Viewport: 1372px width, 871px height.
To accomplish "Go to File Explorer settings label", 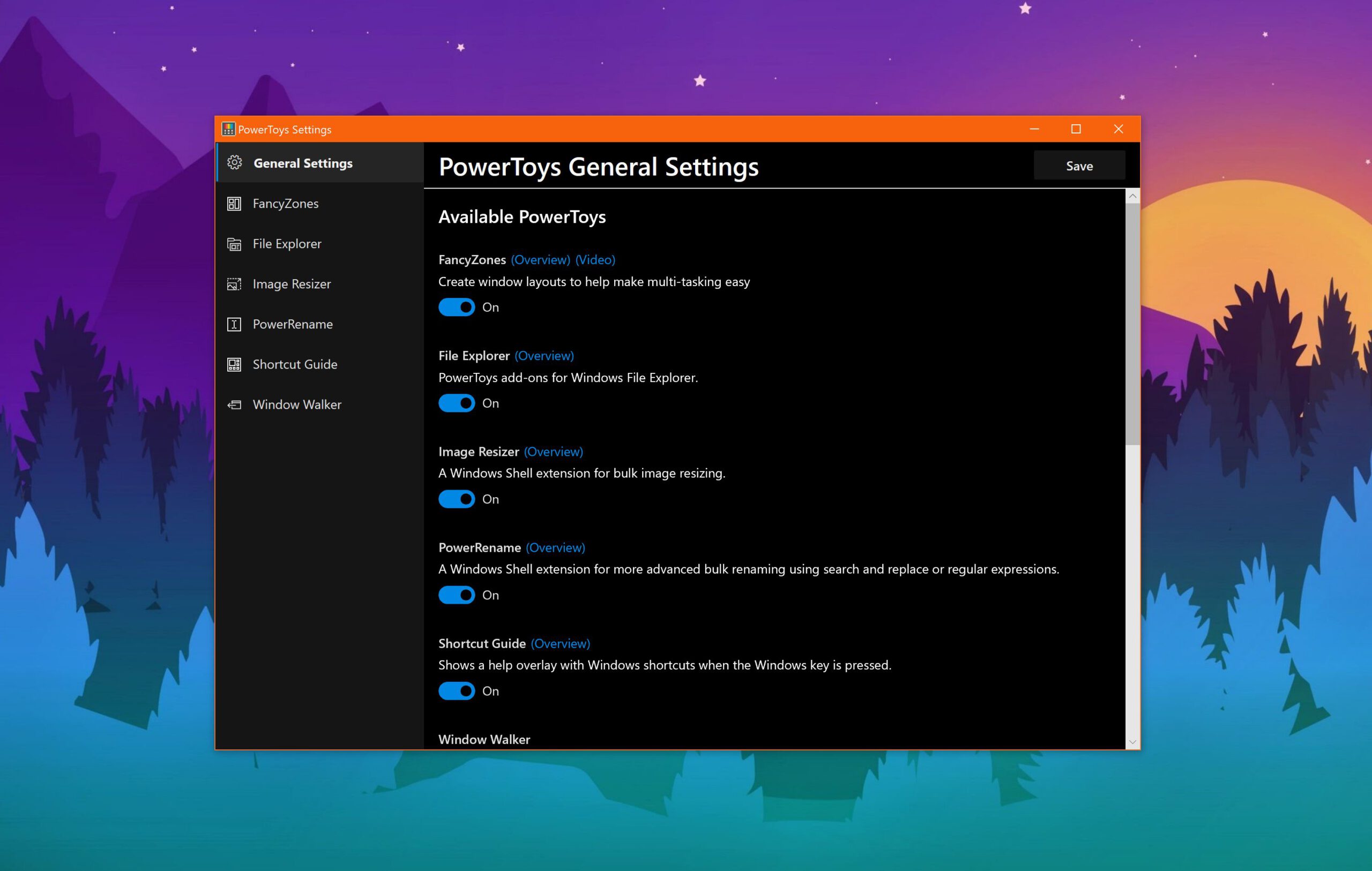I will coord(287,244).
